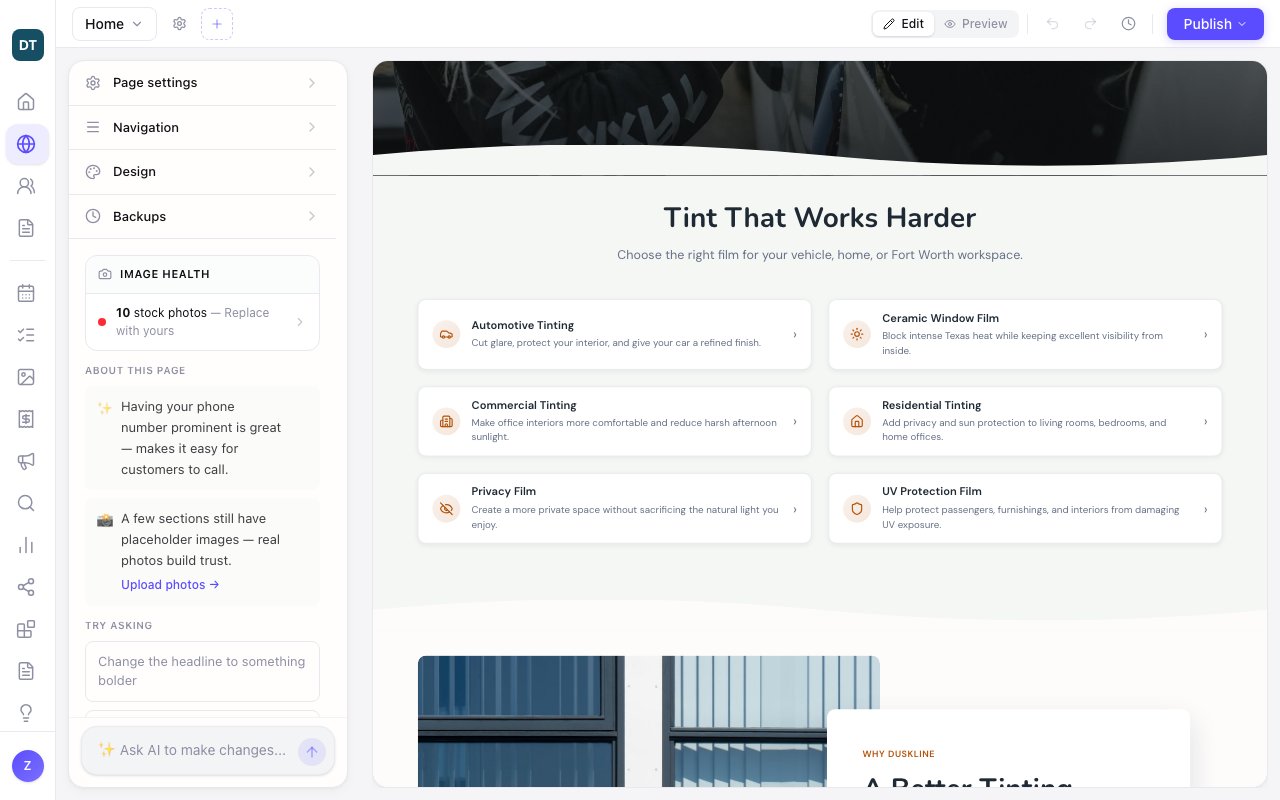Switch to Preview mode
This screenshot has width=1280, height=800.
[x=976, y=24]
